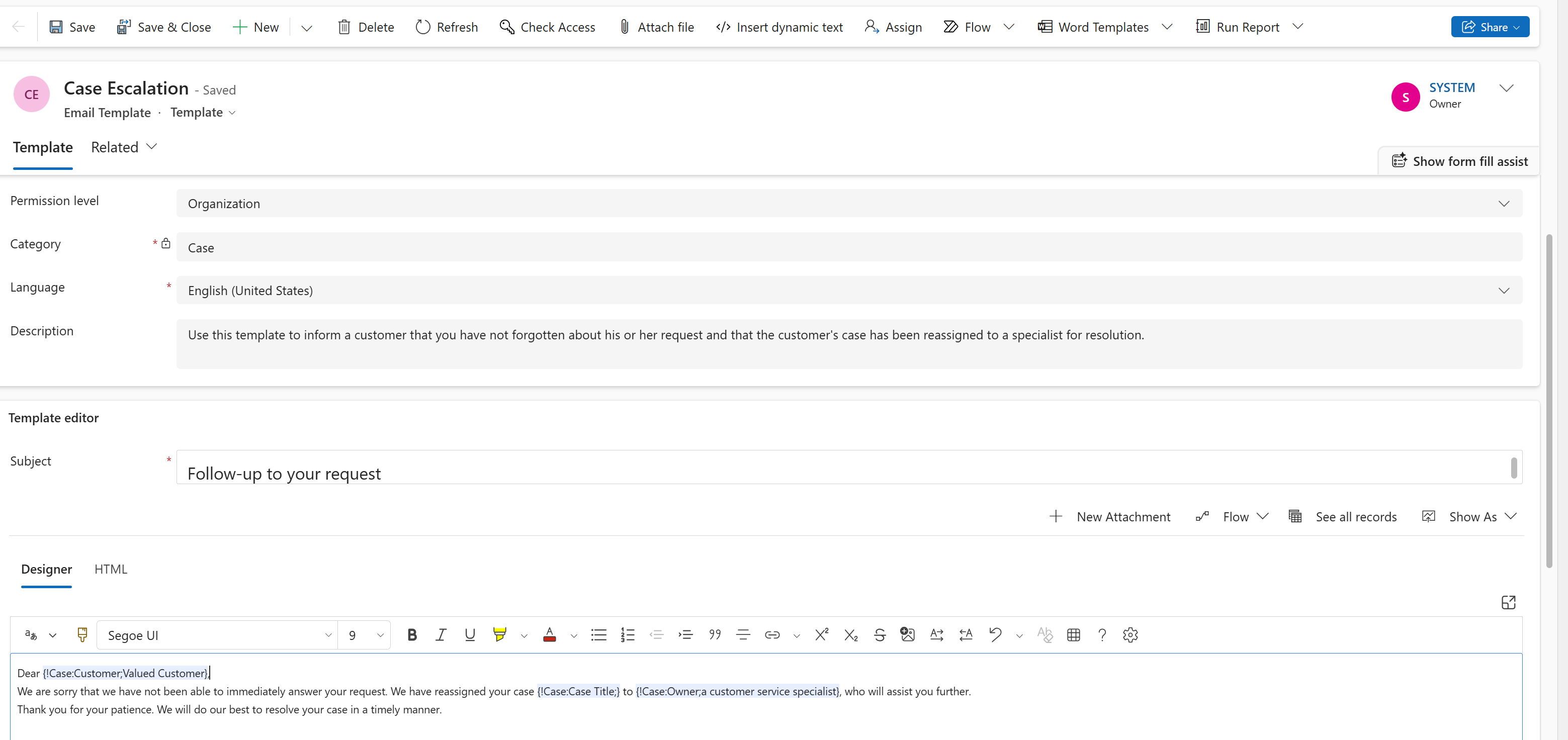Toggle underline formatting
This screenshot has width=1568, height=740.
pyautogui.click(x=469, y=635)
